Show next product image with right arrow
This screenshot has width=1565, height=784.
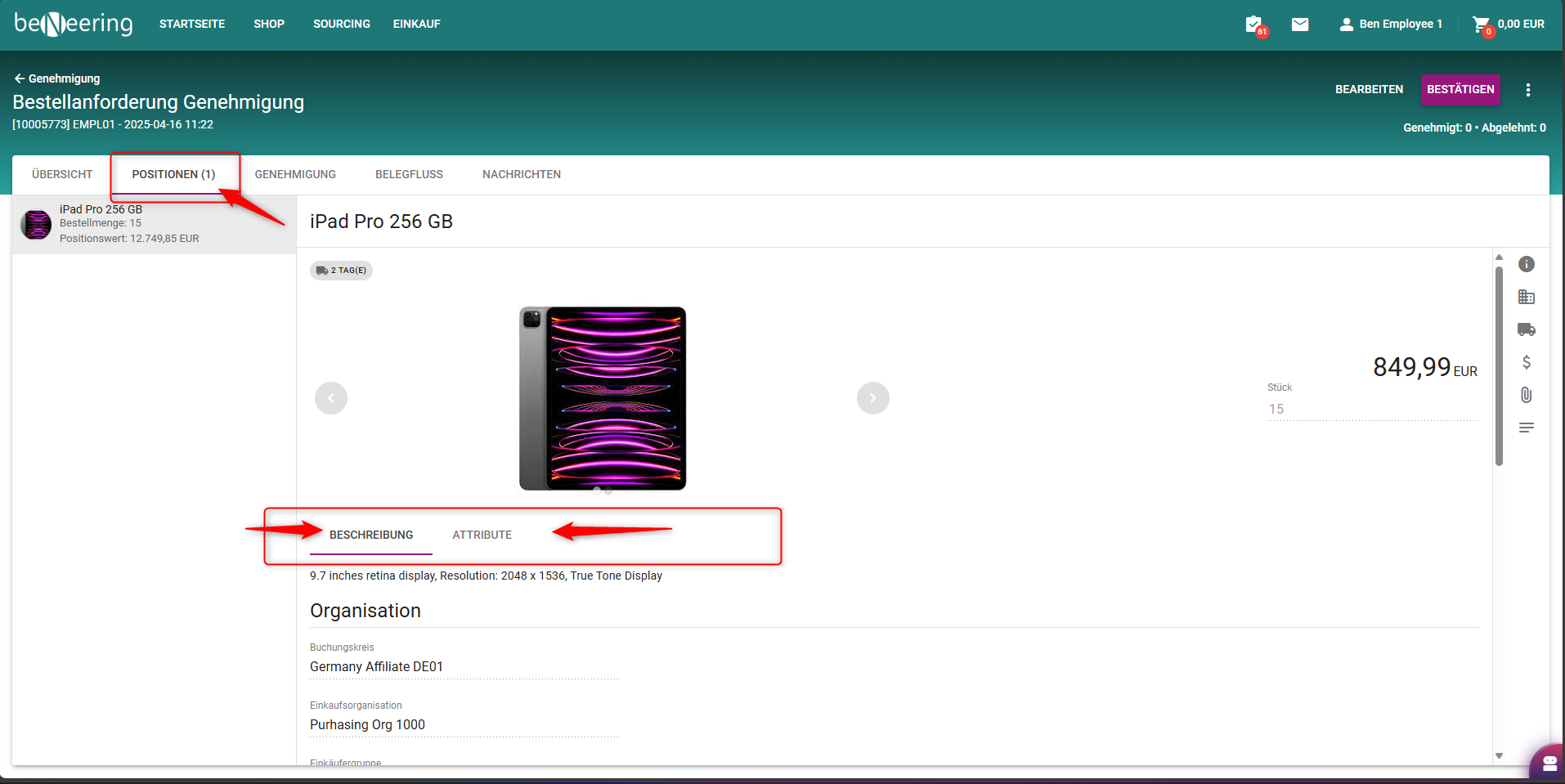point(873,398)
